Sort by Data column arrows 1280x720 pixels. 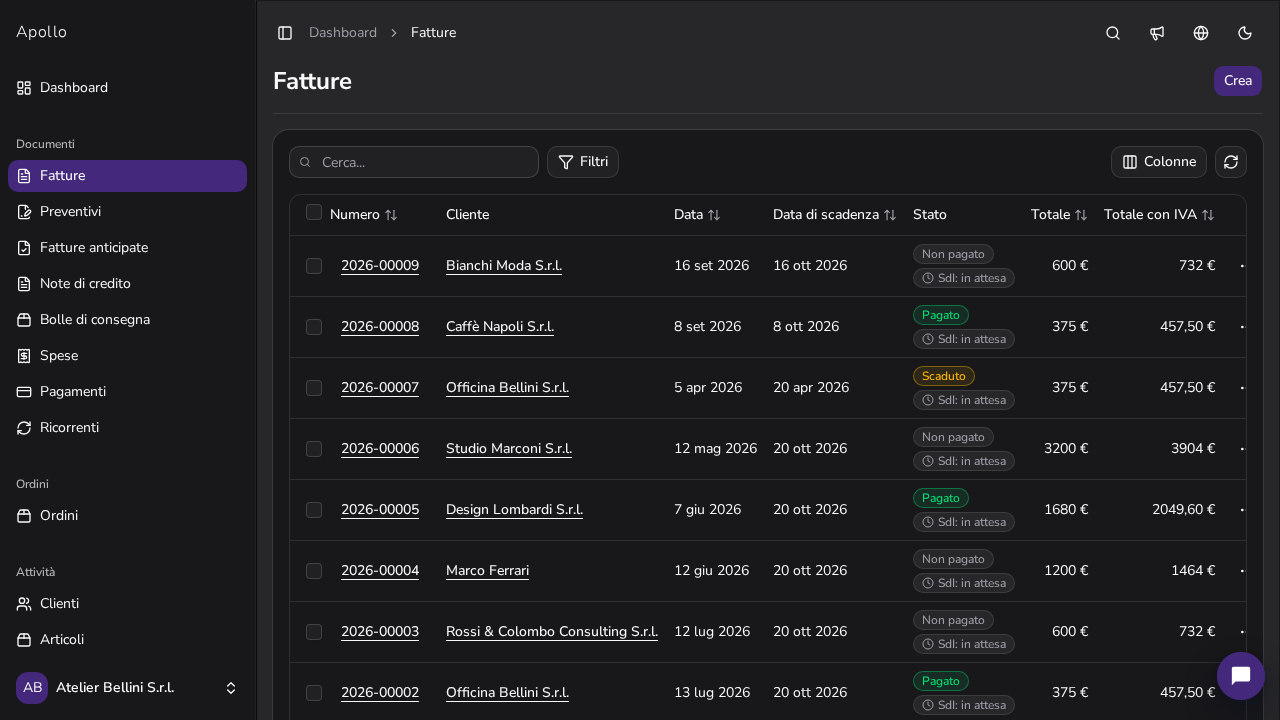[714, 215]
